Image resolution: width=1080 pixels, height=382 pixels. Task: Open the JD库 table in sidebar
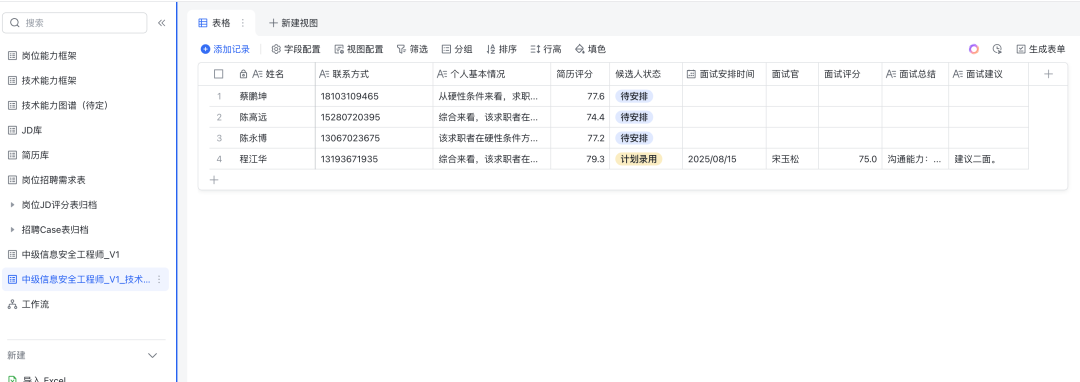pos(85,130)
